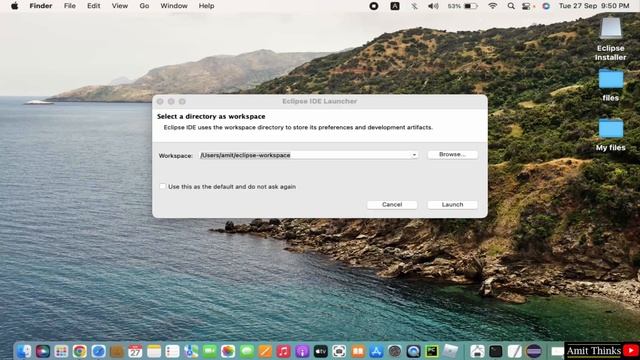Cancel the Eclipse IDE Launcher dialog
The image size is (640, 360).
pos(392,204)
